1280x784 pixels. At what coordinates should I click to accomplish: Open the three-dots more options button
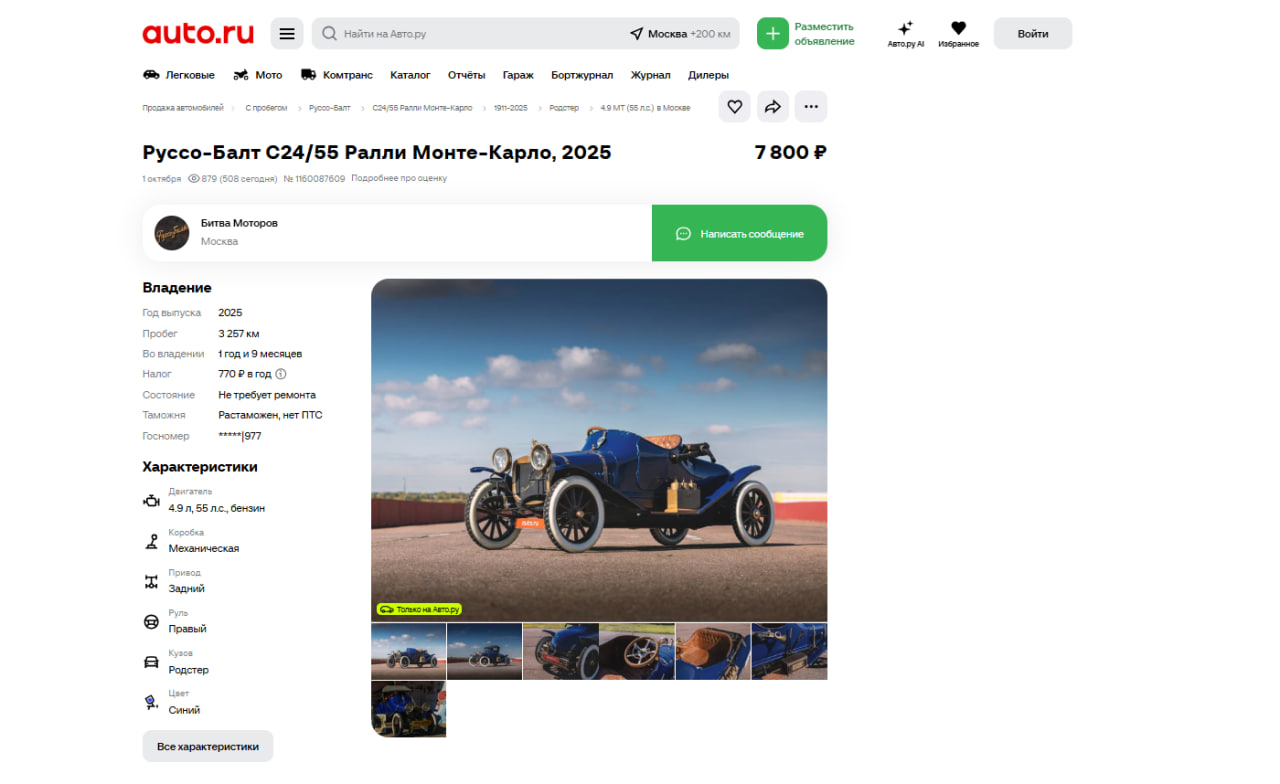pyautogui.click(x=811, y=106)
